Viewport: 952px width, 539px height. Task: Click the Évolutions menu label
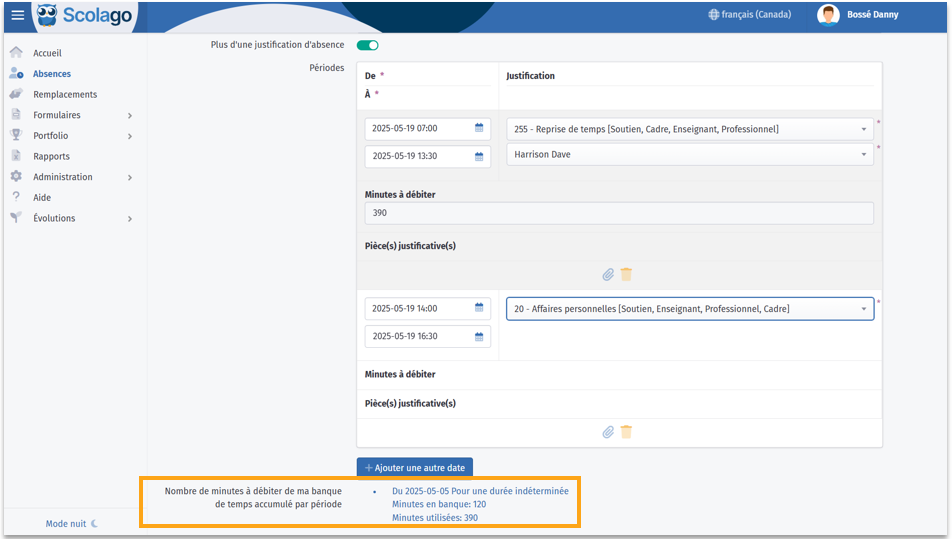(x=54, y=218)
